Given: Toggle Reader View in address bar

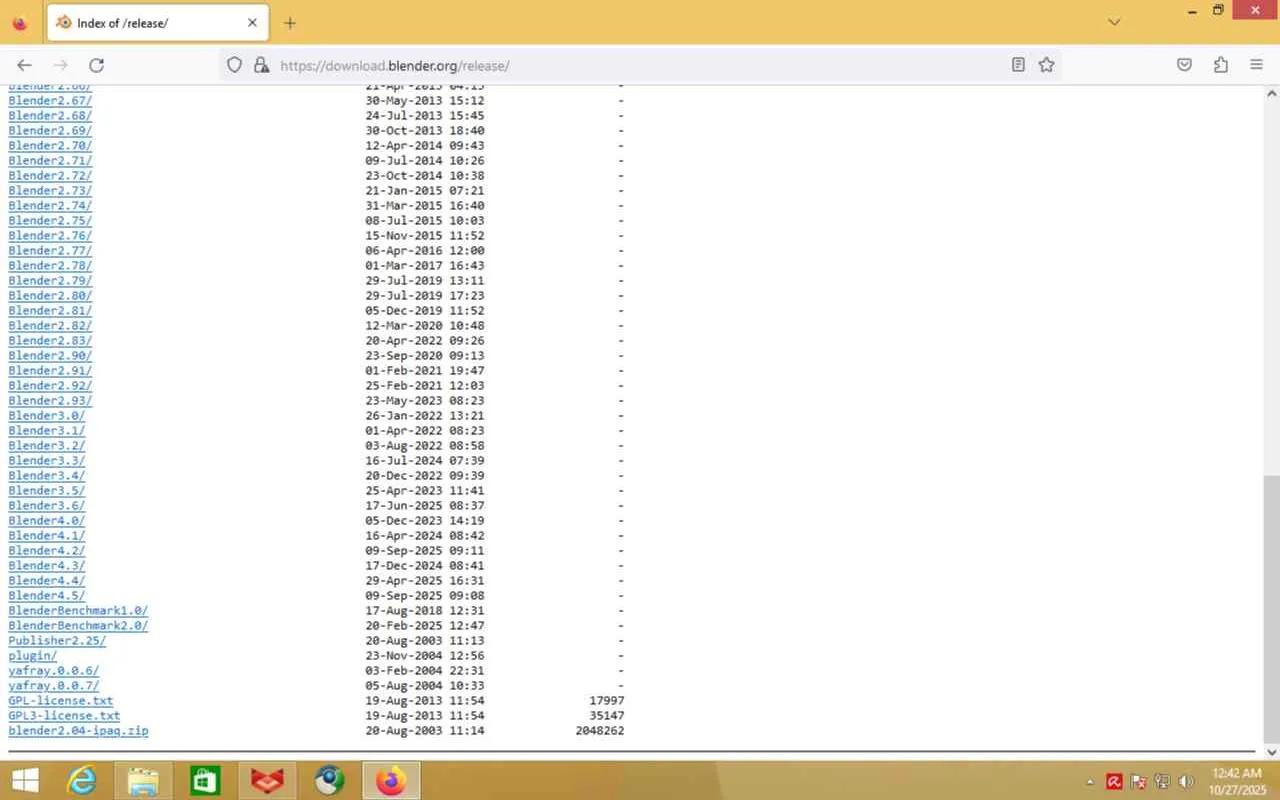Looking at the screenshot, I should pos(1018,65).
